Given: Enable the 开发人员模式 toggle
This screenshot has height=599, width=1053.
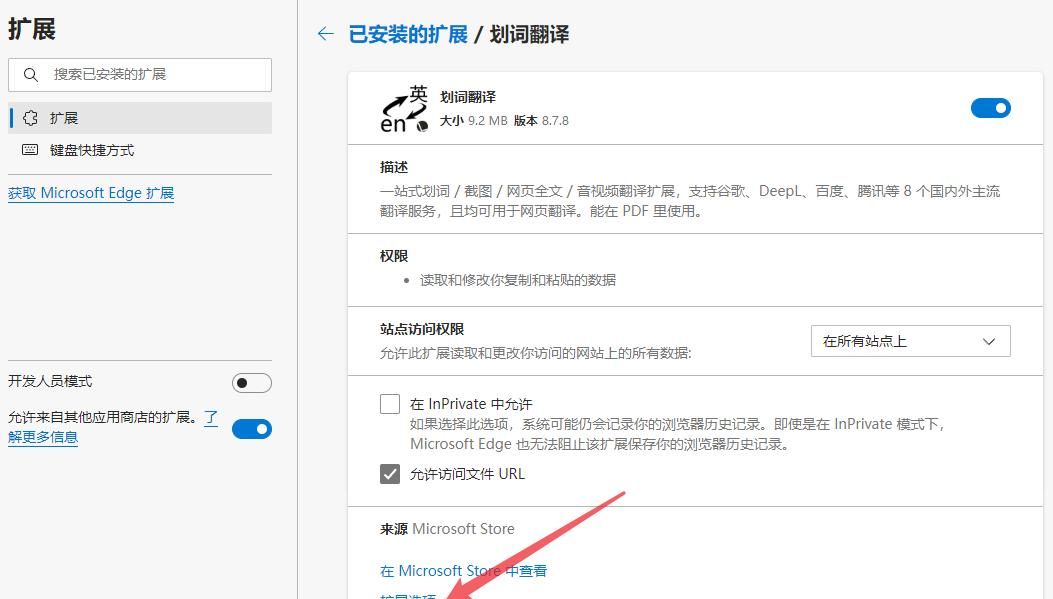Looking at the screenshot, I should coord(251,382).
